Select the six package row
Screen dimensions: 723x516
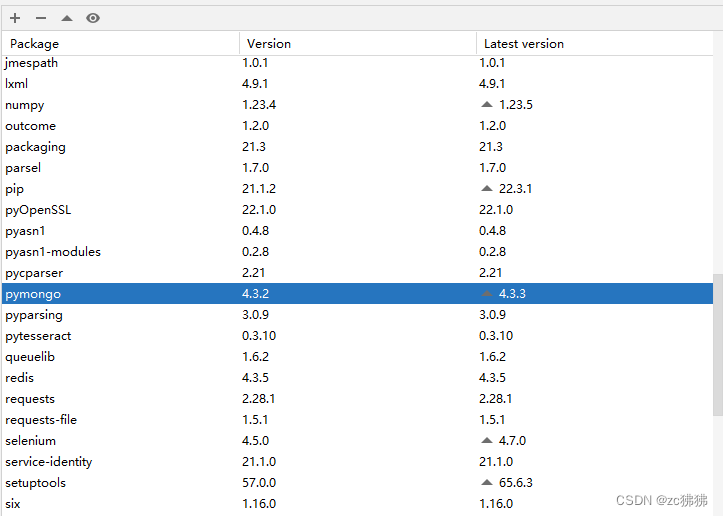tap(357, 504)
